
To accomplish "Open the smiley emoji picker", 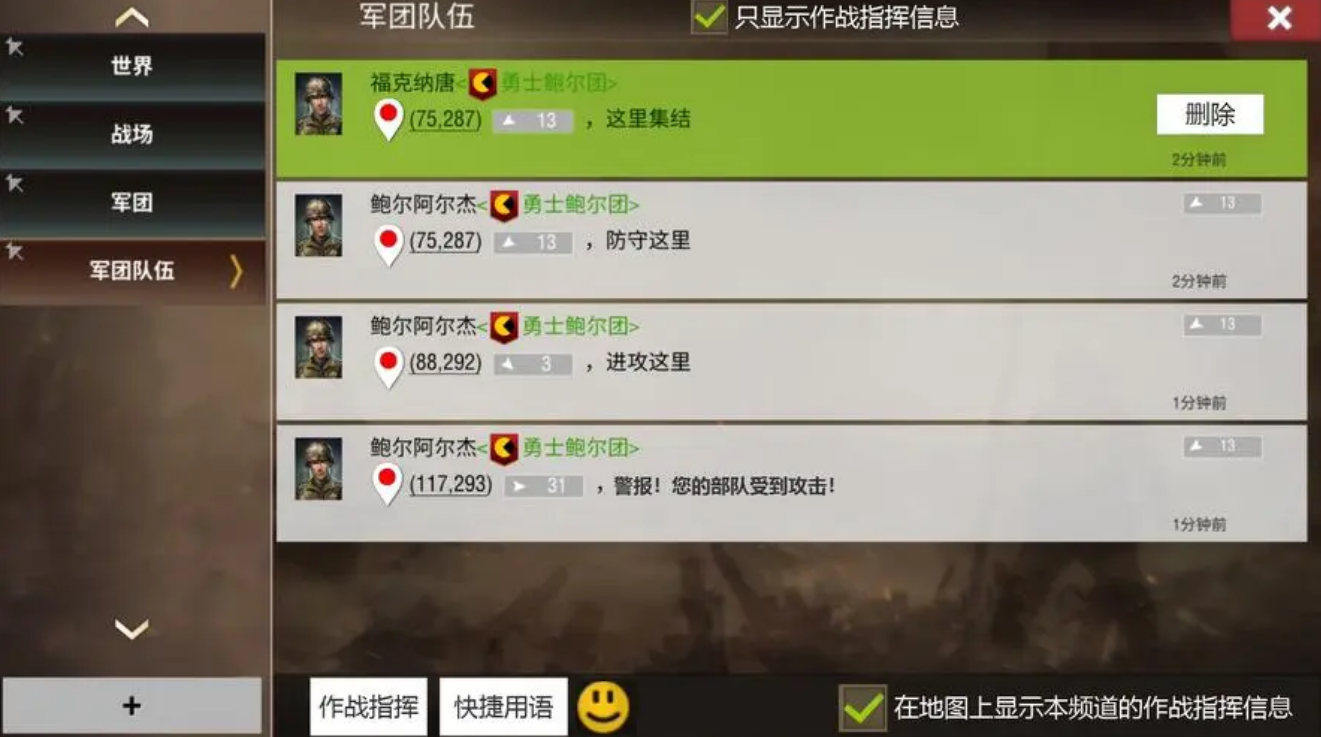I will (604, 707).
